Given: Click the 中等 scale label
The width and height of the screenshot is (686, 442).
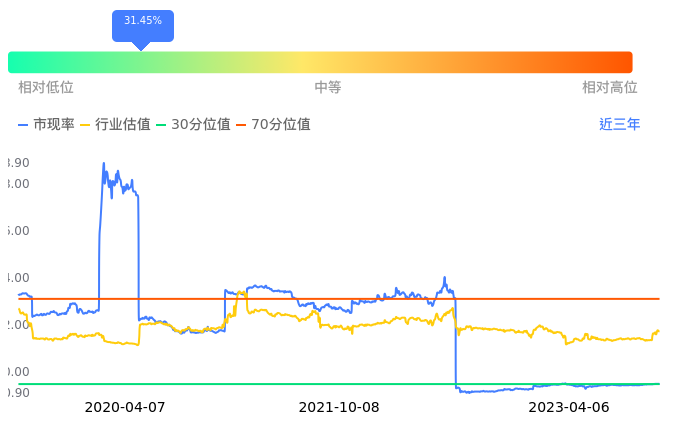Looking at the screenshot, I should pyautogui.click(x=328, y=88).
